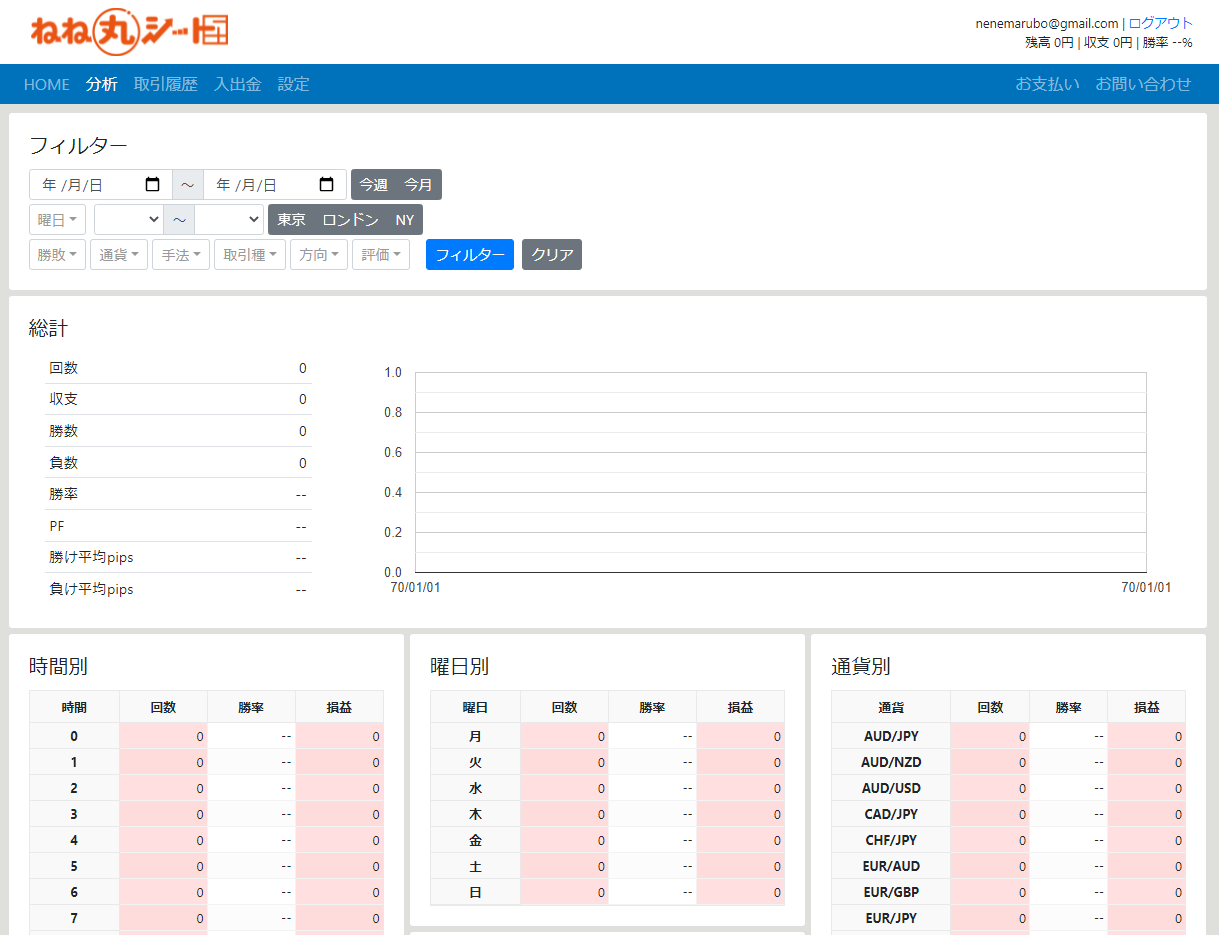Click the CHF/JPY row
Viewport: 1219px width, 935px height.
(1008, 840)
